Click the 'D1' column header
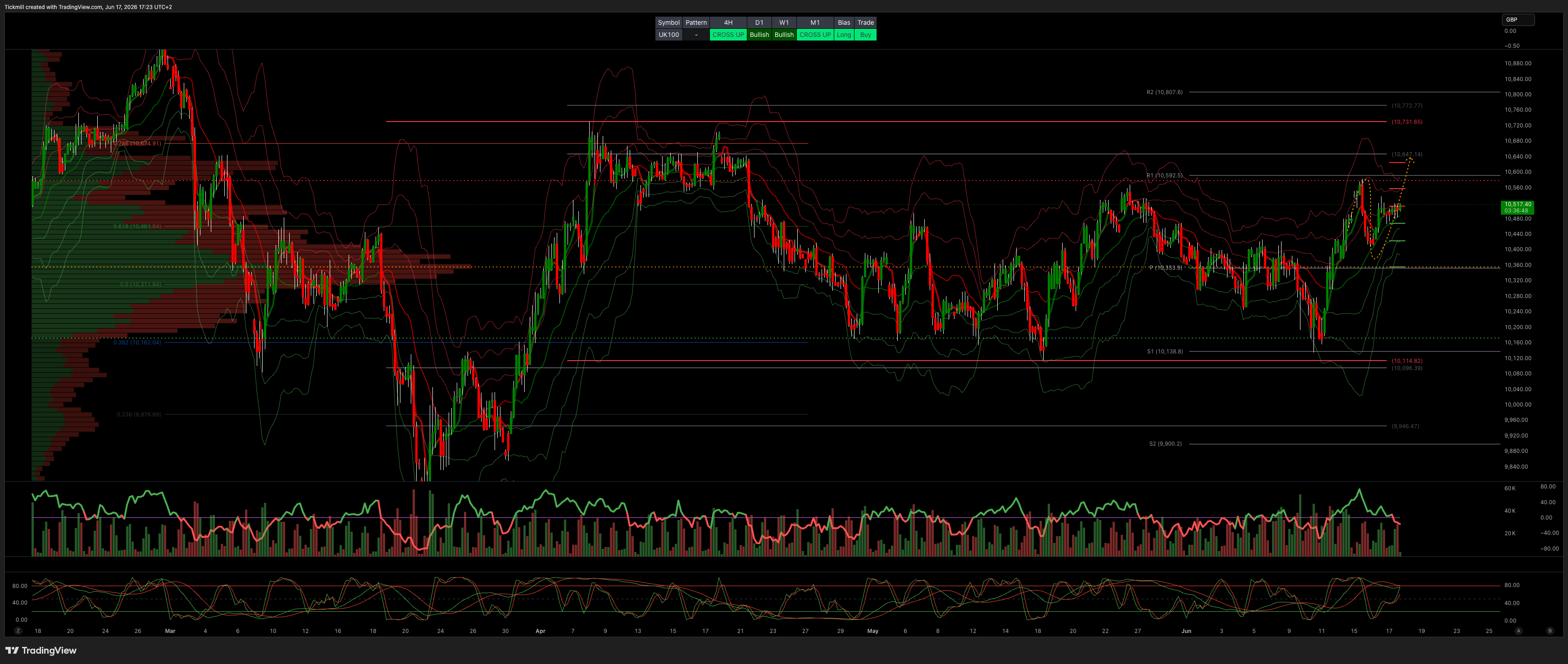The width and height of the screenshot is (1568, 664). (759, 23)
